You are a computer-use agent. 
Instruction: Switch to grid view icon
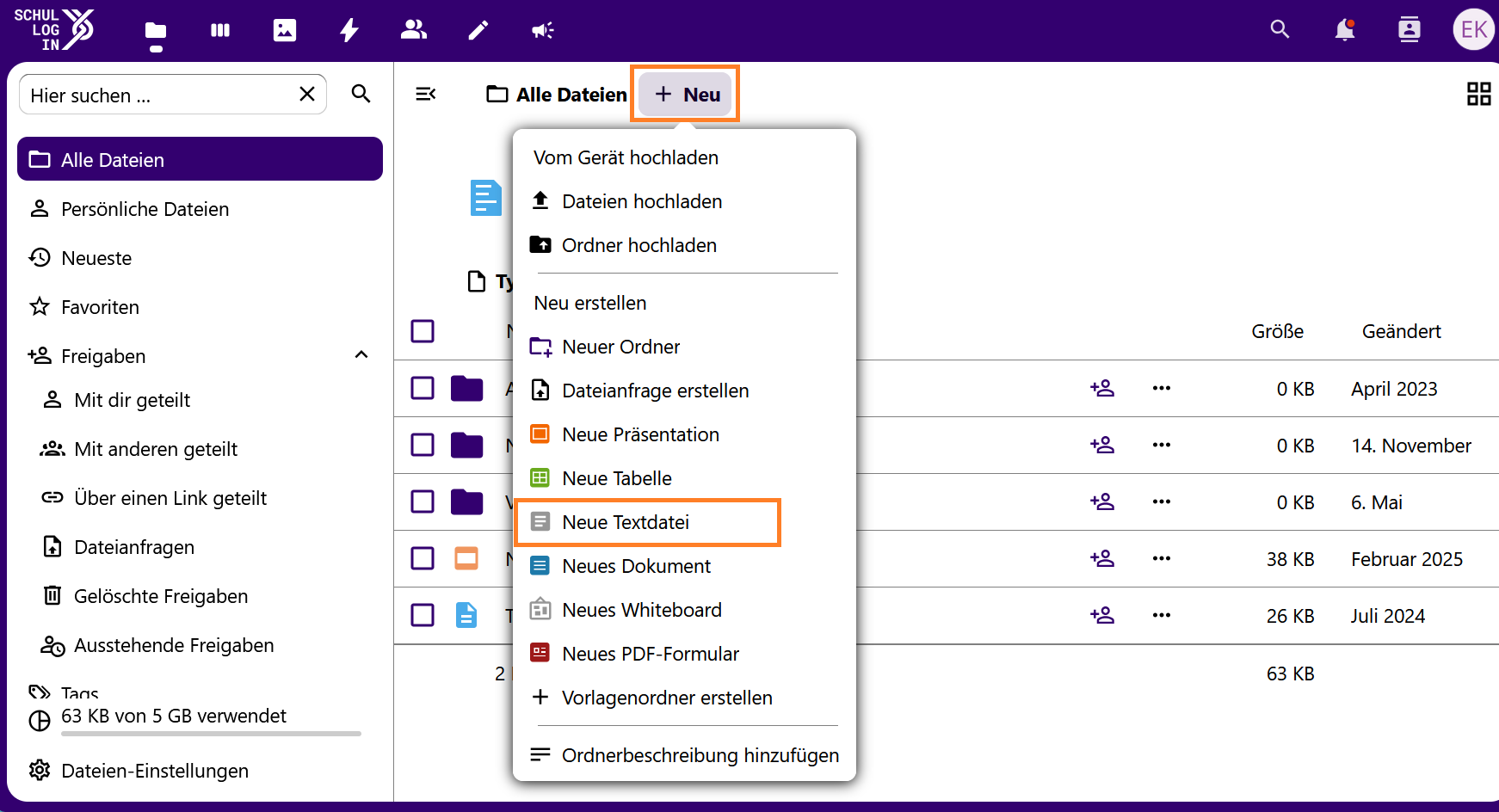pyautogui.click(x=1478, y=94)
